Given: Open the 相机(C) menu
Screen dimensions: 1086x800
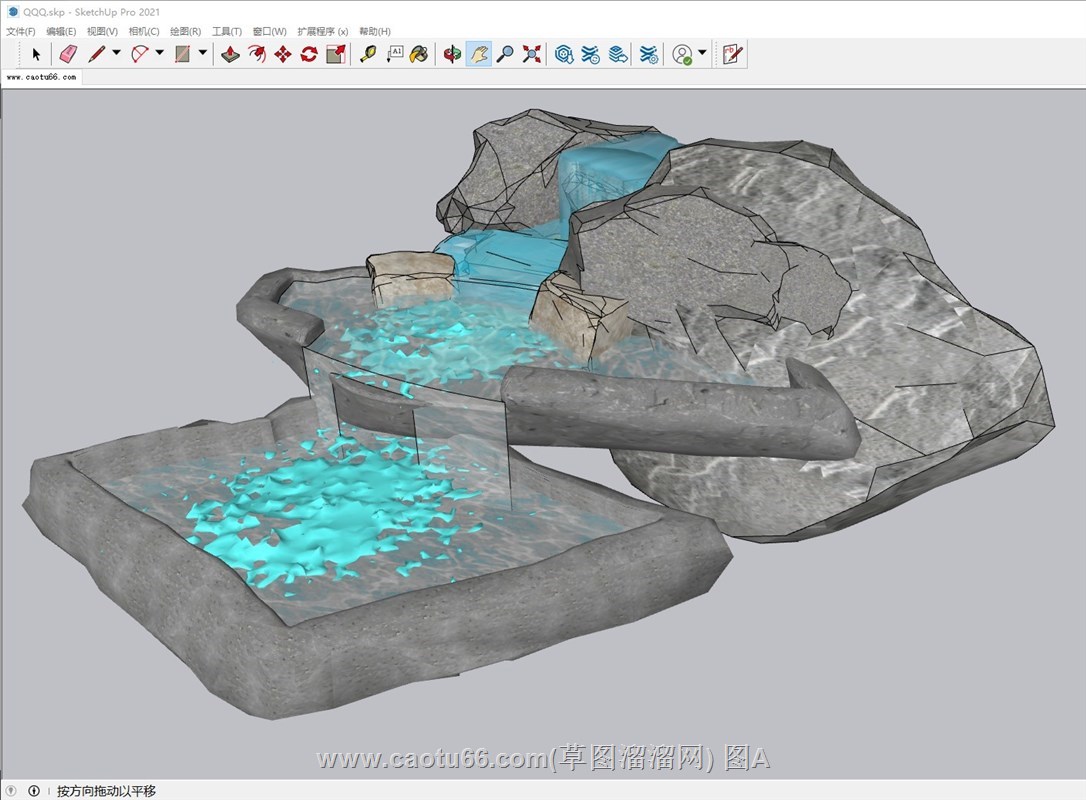Looking at the screenshot, I should point(144,32).
